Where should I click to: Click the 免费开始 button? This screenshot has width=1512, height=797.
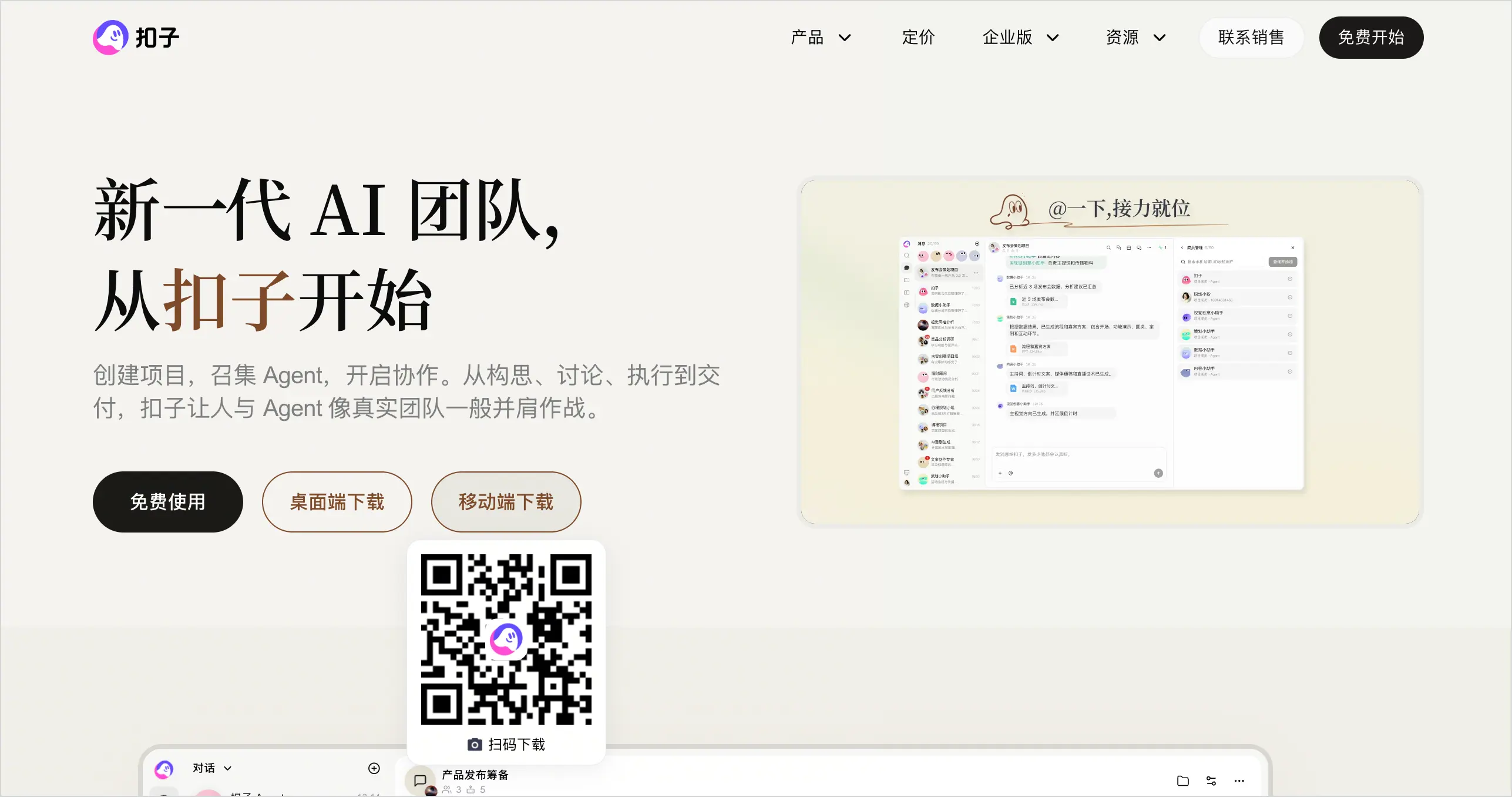[x=1371, y=38]
